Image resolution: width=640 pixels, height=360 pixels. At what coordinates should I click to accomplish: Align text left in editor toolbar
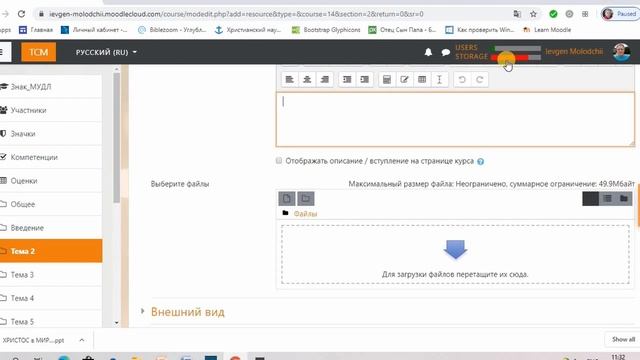click(x=289, y=80)
